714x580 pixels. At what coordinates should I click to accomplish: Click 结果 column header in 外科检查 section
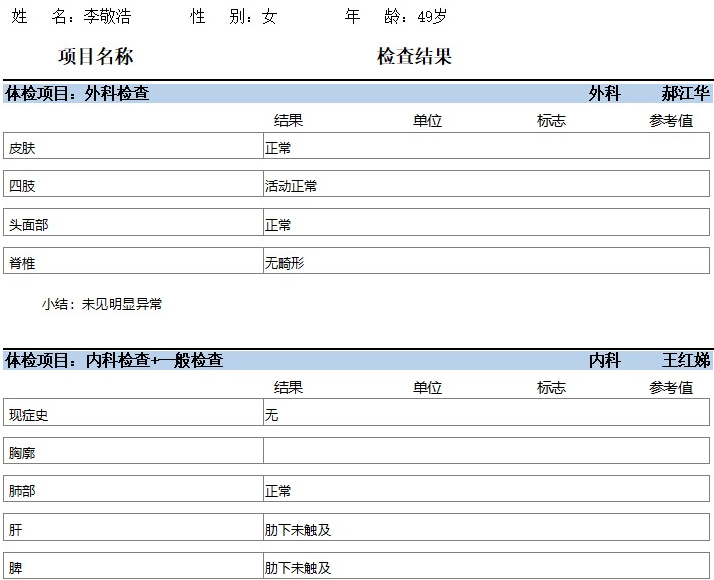[x=288, y=121]
